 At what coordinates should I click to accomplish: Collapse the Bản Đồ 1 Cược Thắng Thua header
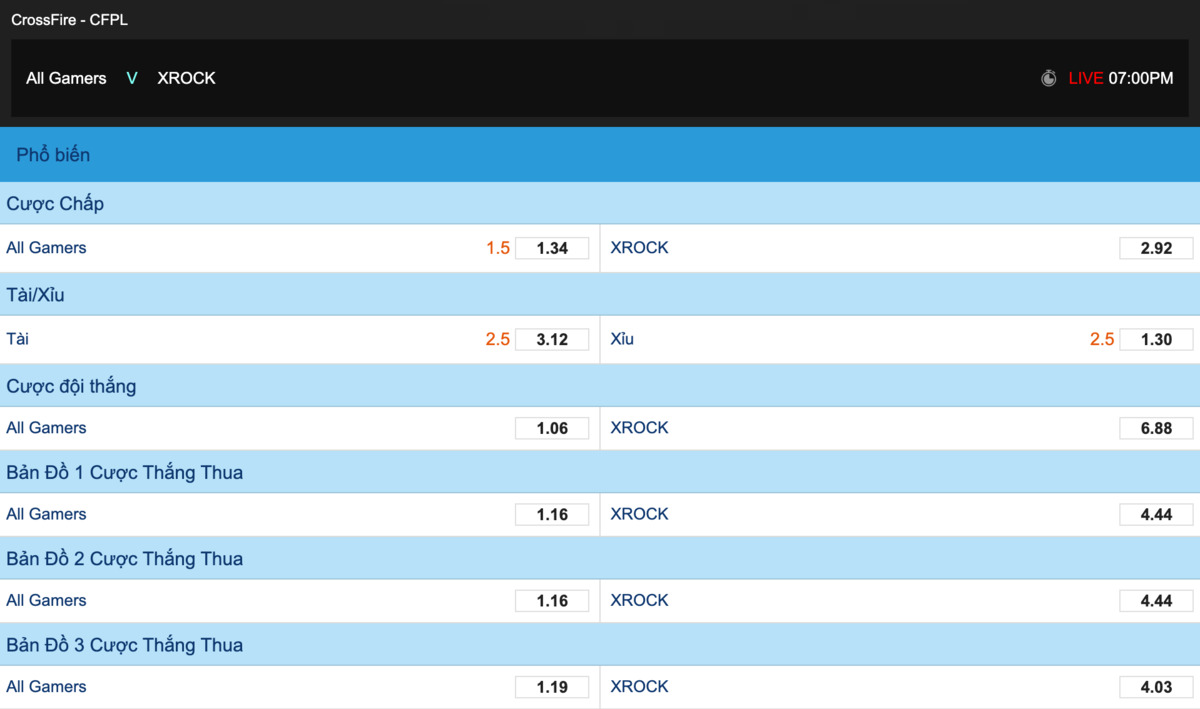point(124,472)
